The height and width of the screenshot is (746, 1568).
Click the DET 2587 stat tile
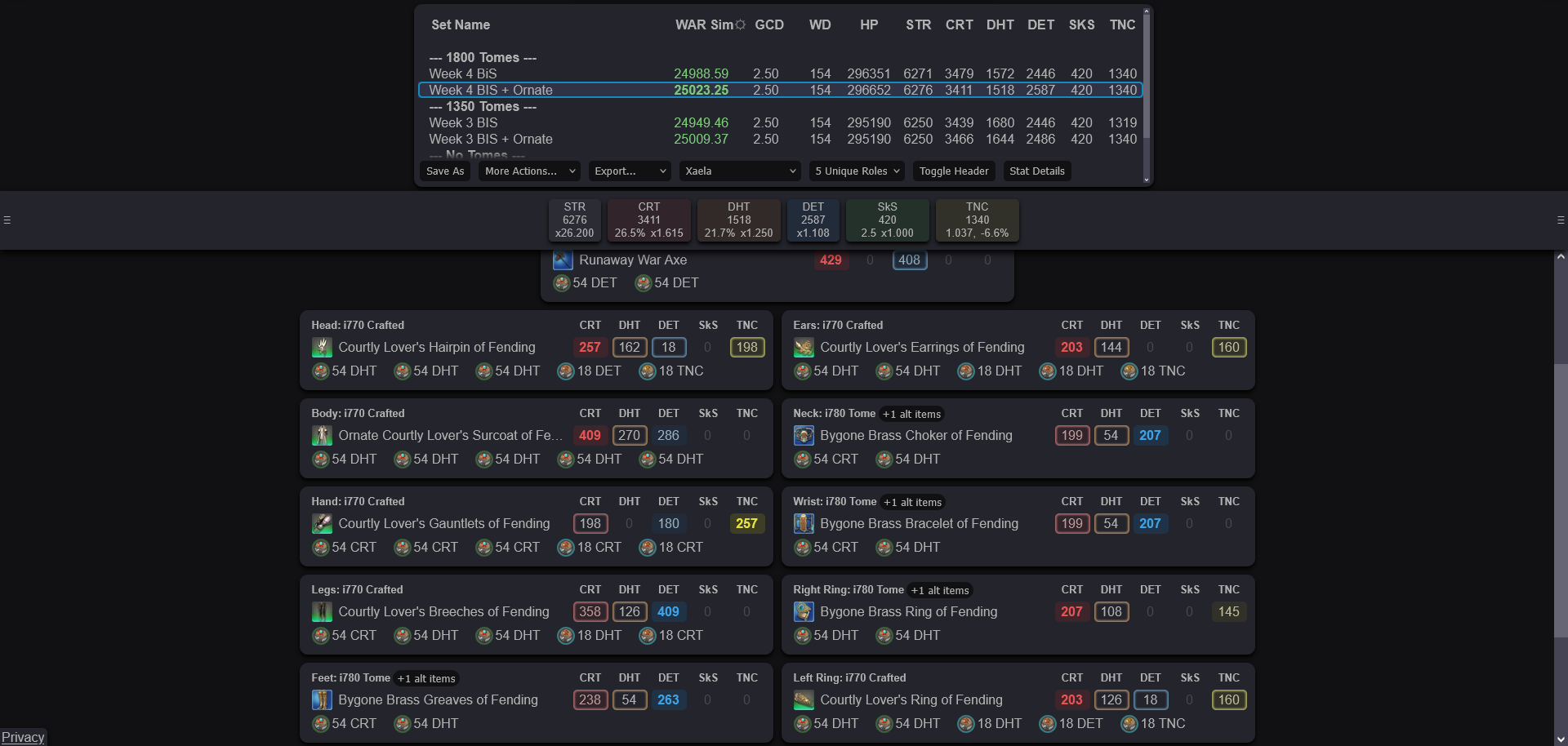coord(813,220)
